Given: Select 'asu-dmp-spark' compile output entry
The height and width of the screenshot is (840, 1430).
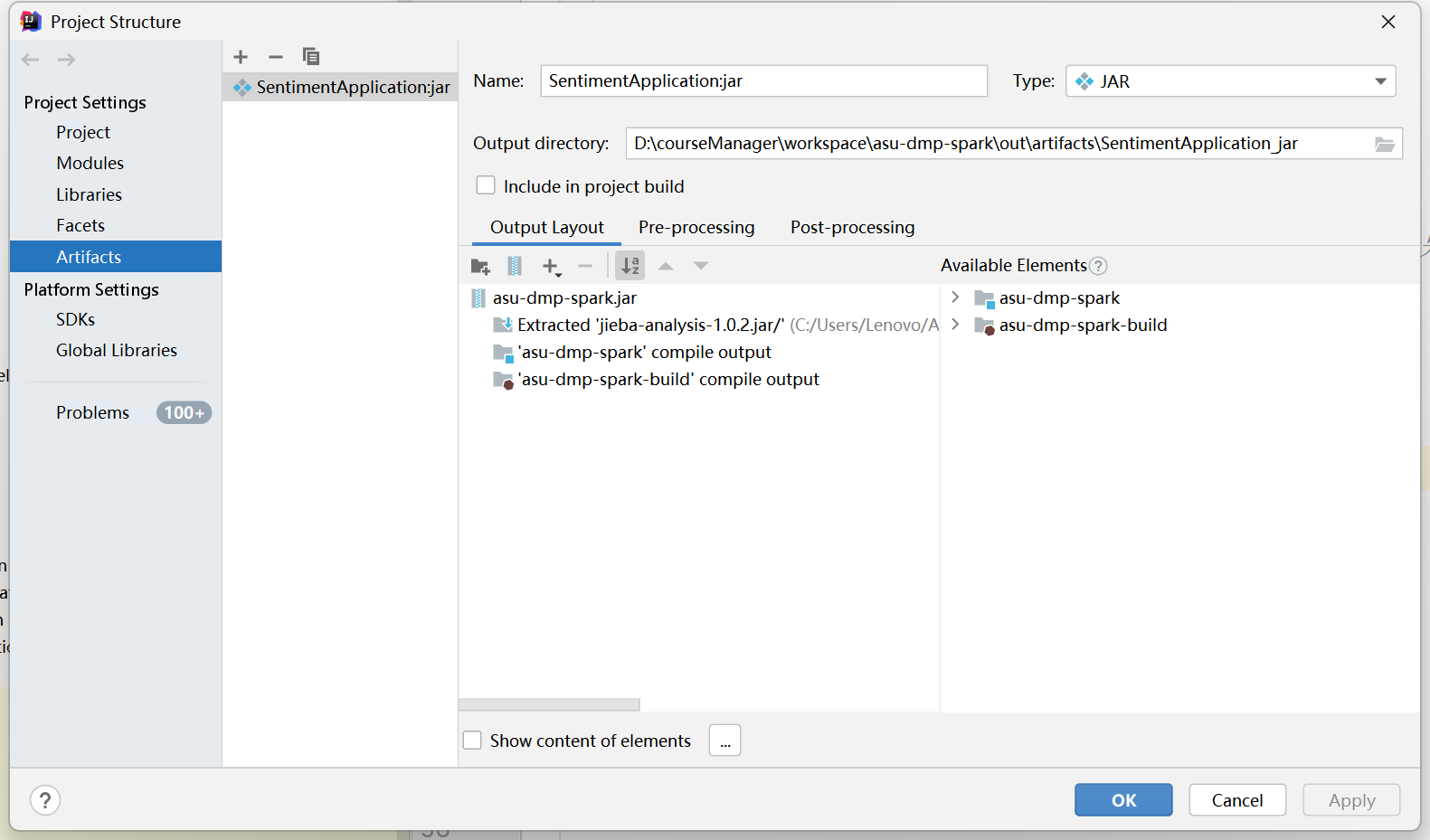Looking at the screenshot, I should (632, 352).
